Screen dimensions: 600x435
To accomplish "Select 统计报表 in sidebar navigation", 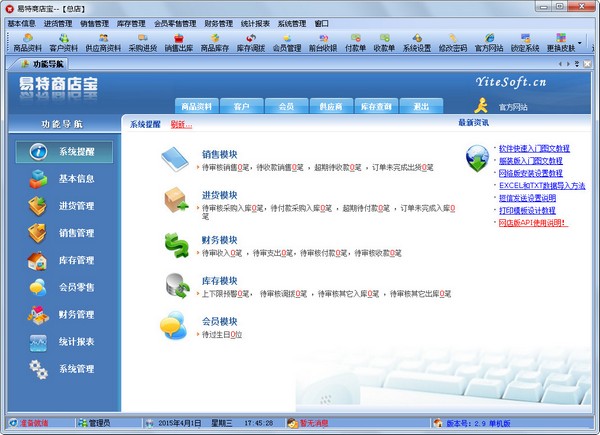I will (x=64, y=342).
